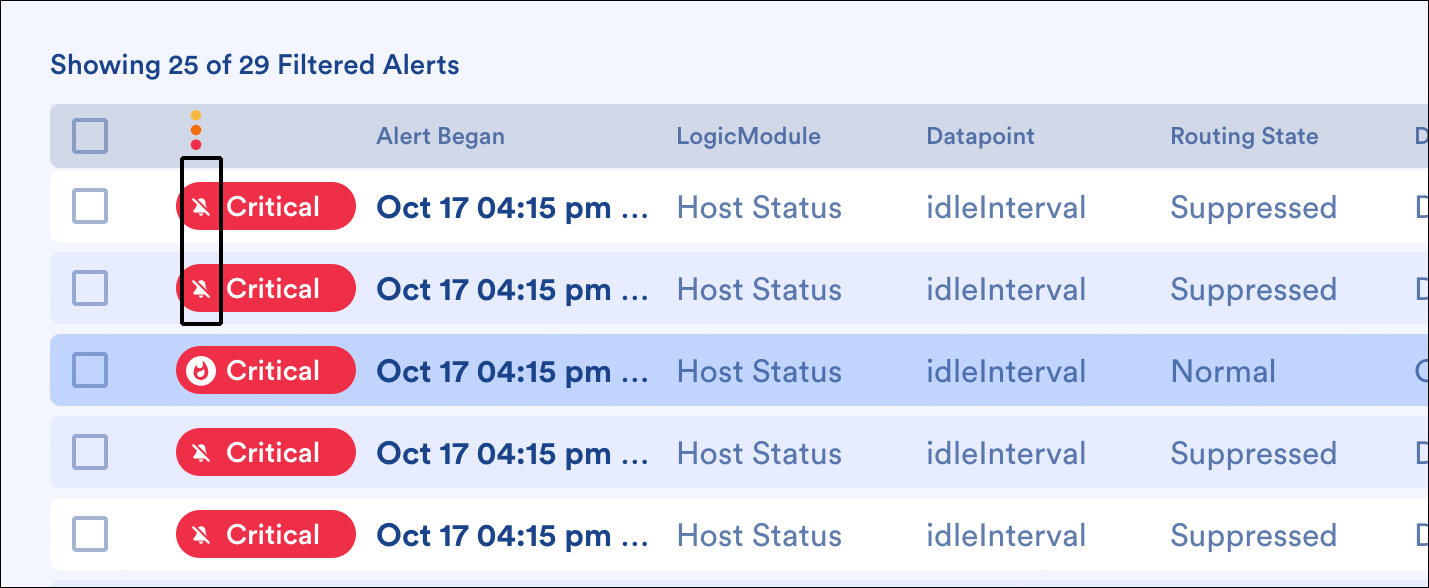Expand the truncated last column on the first row

tap(1421, 206)
